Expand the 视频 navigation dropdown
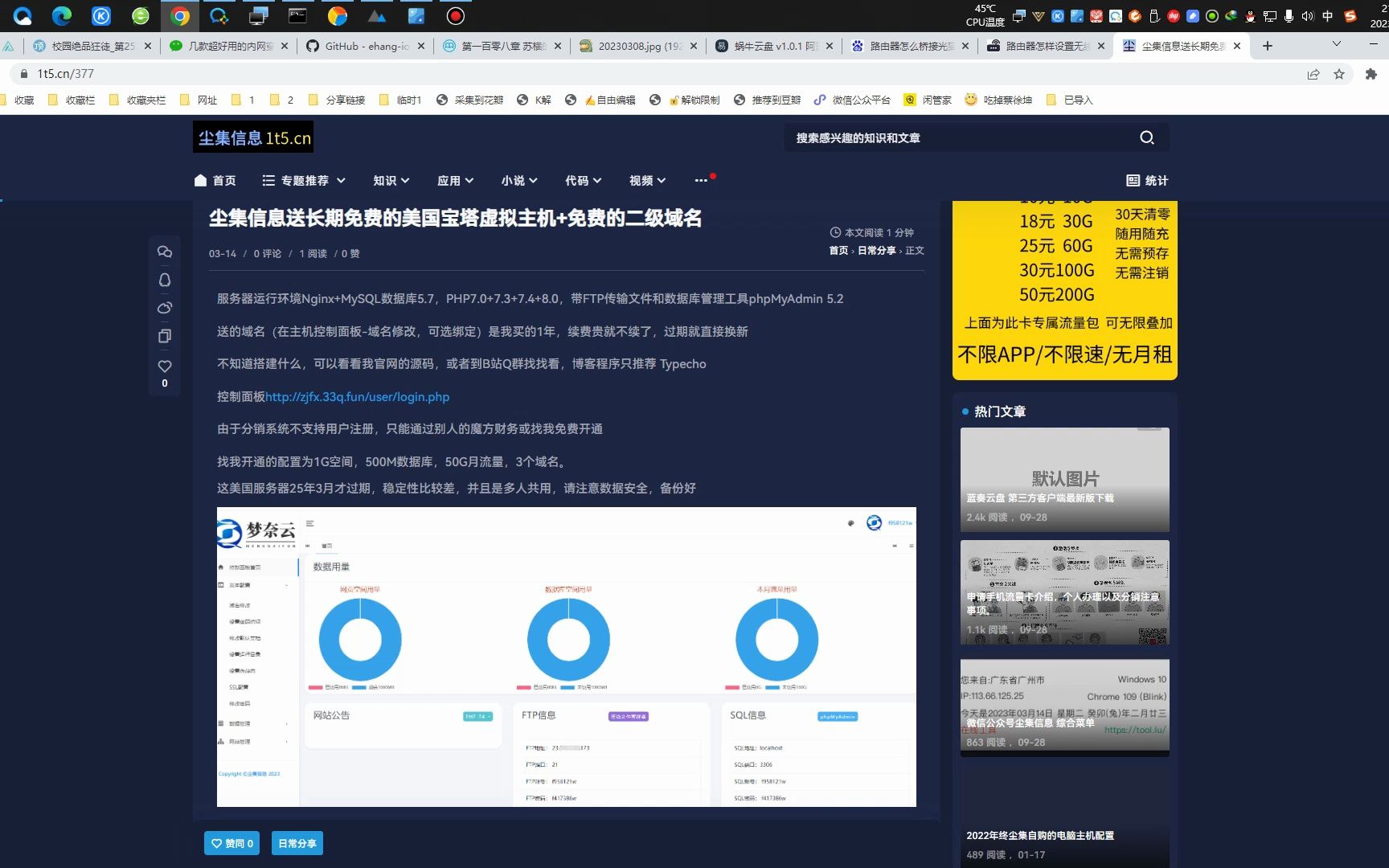This screenshot has width=1389, height=868. pos(646,180)
